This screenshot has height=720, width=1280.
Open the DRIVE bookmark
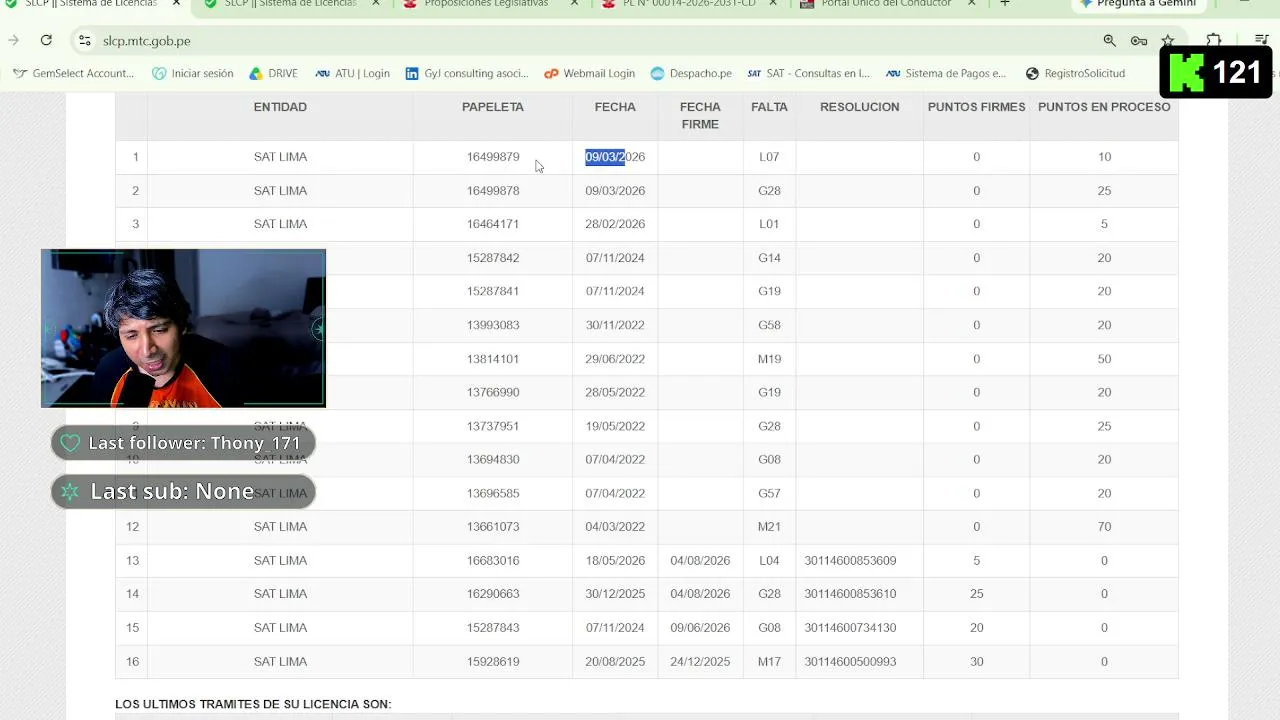pyautogui.click(x=273, y=73)
